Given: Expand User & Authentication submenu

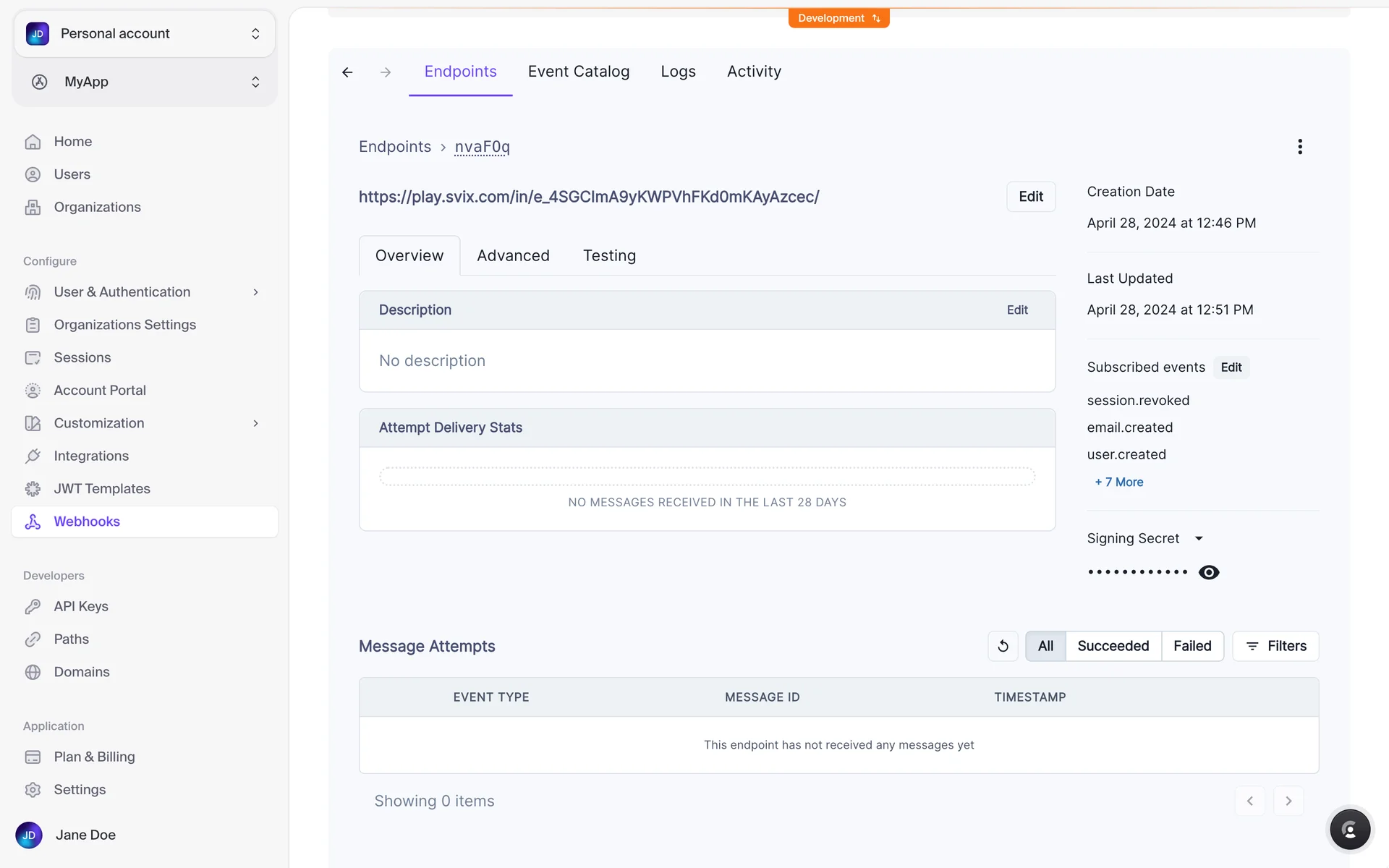Looking at the screenshot, I should point(255,292).
